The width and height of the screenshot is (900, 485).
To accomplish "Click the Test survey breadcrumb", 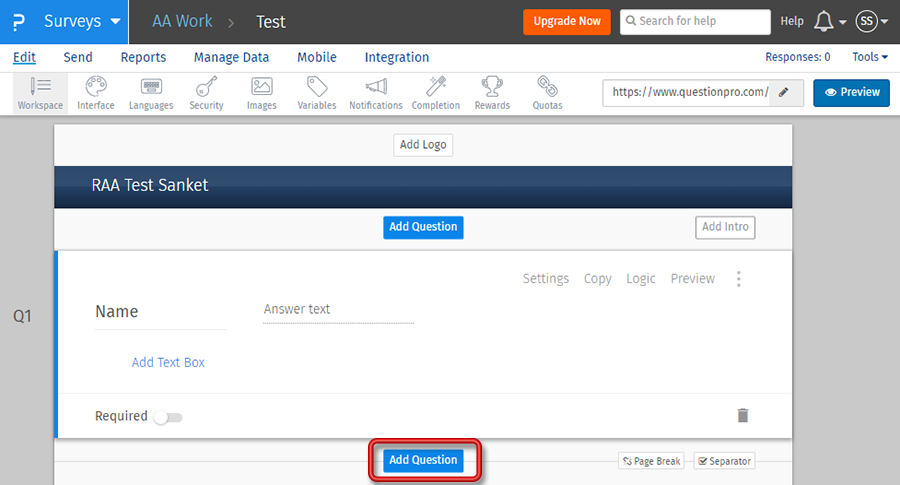I will click(x=271, y=22).
